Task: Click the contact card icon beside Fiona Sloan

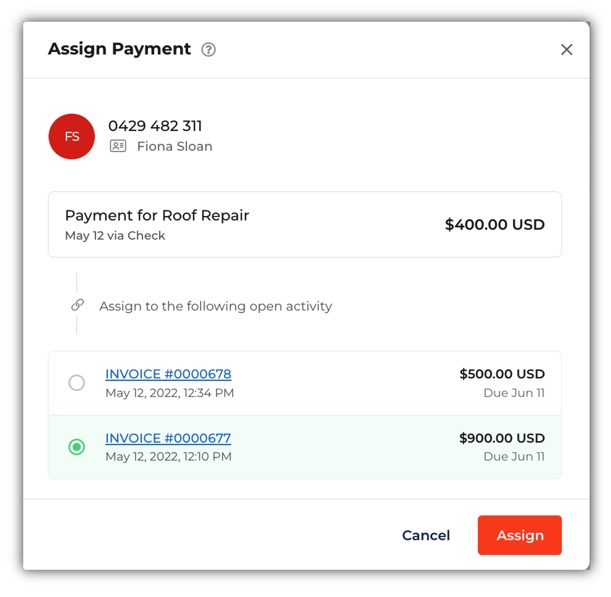Action: (x=118, y=146)
